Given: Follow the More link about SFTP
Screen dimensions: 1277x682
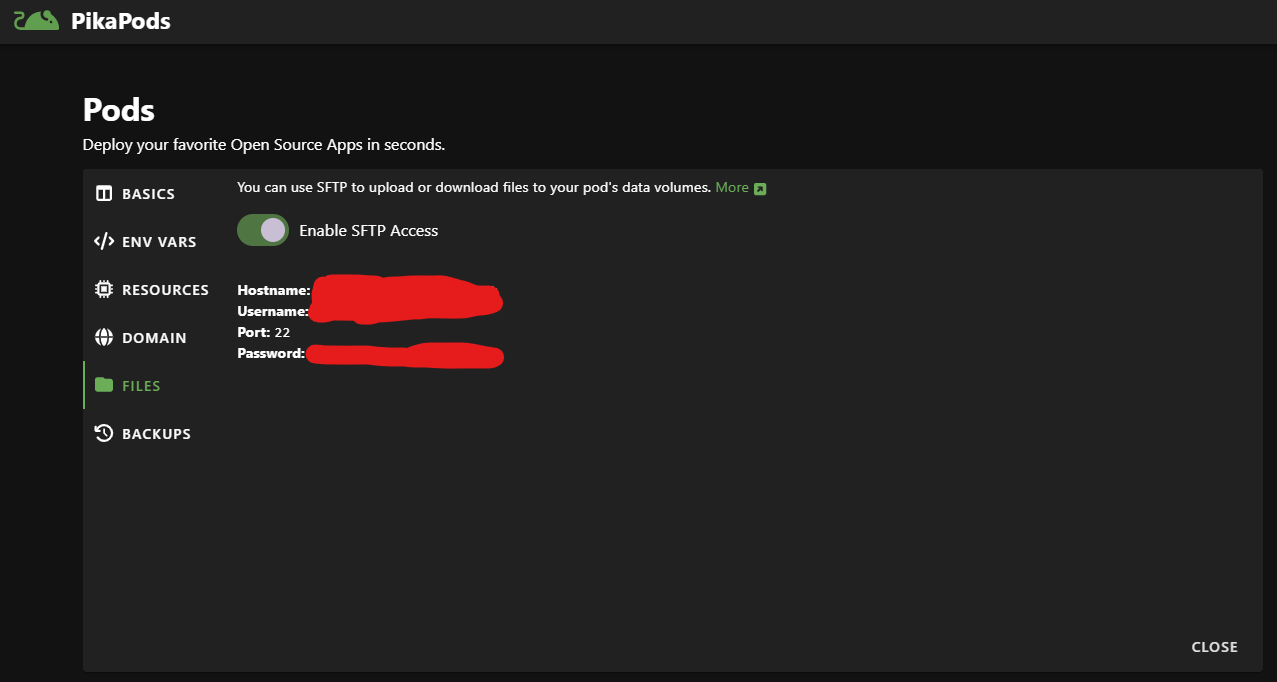Looking at the screenshot, I should point(731,188).
